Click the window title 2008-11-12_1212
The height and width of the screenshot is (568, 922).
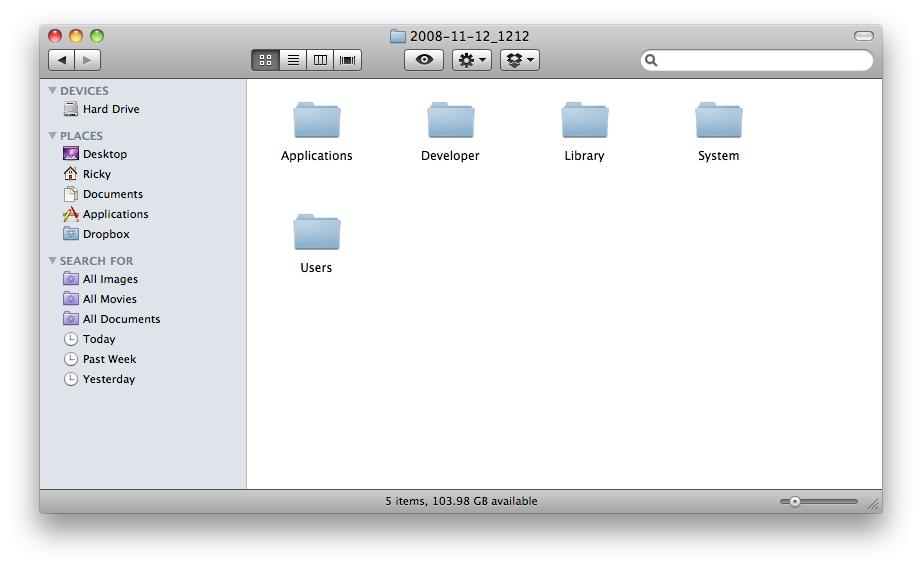click(470, 36)
